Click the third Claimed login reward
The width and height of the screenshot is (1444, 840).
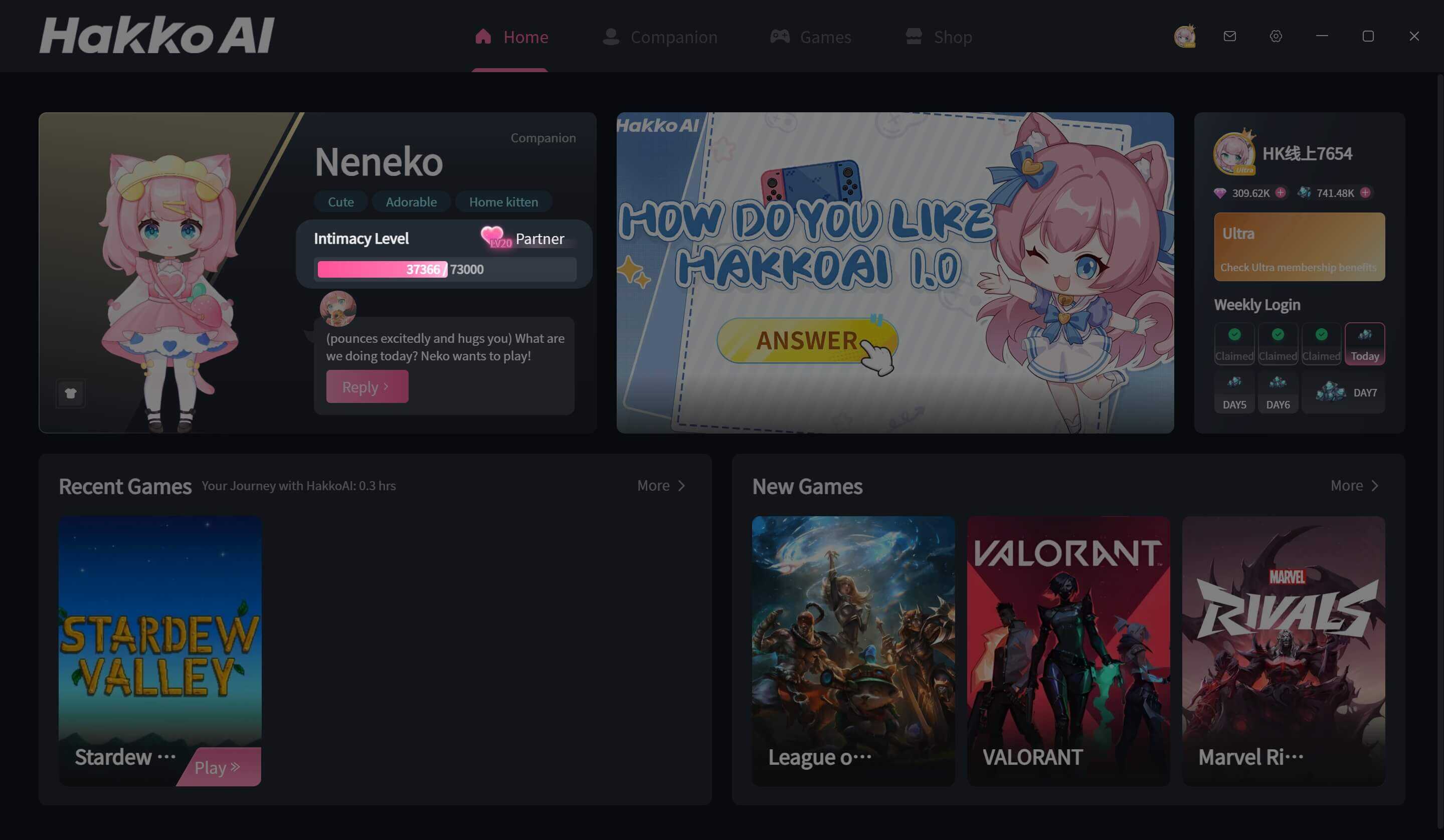(1321, 343)
